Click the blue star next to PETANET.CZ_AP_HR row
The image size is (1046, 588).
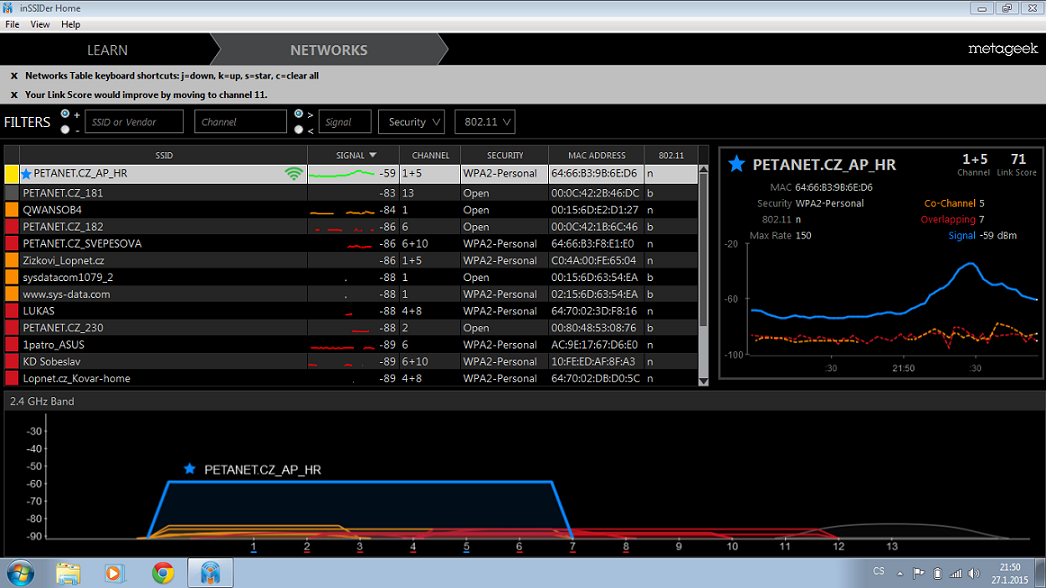click(26, 174)
